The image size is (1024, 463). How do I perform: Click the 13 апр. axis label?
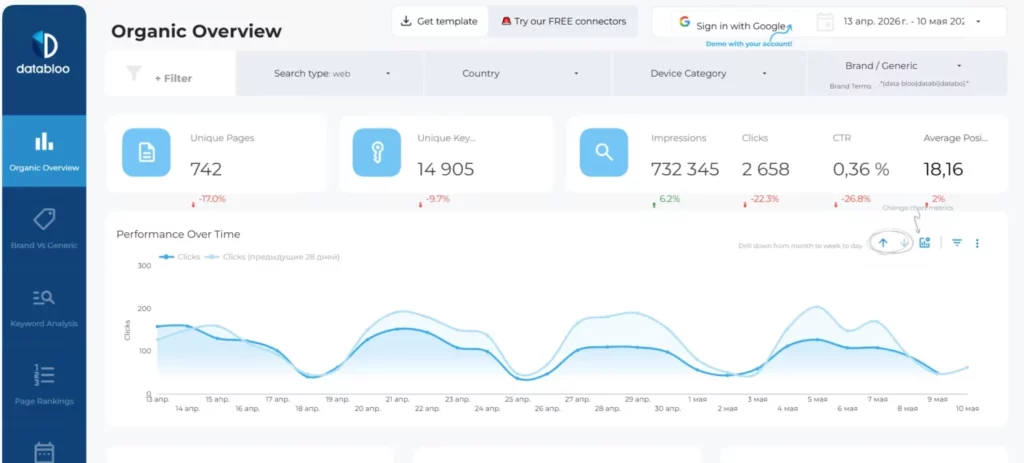coord(157,399)
